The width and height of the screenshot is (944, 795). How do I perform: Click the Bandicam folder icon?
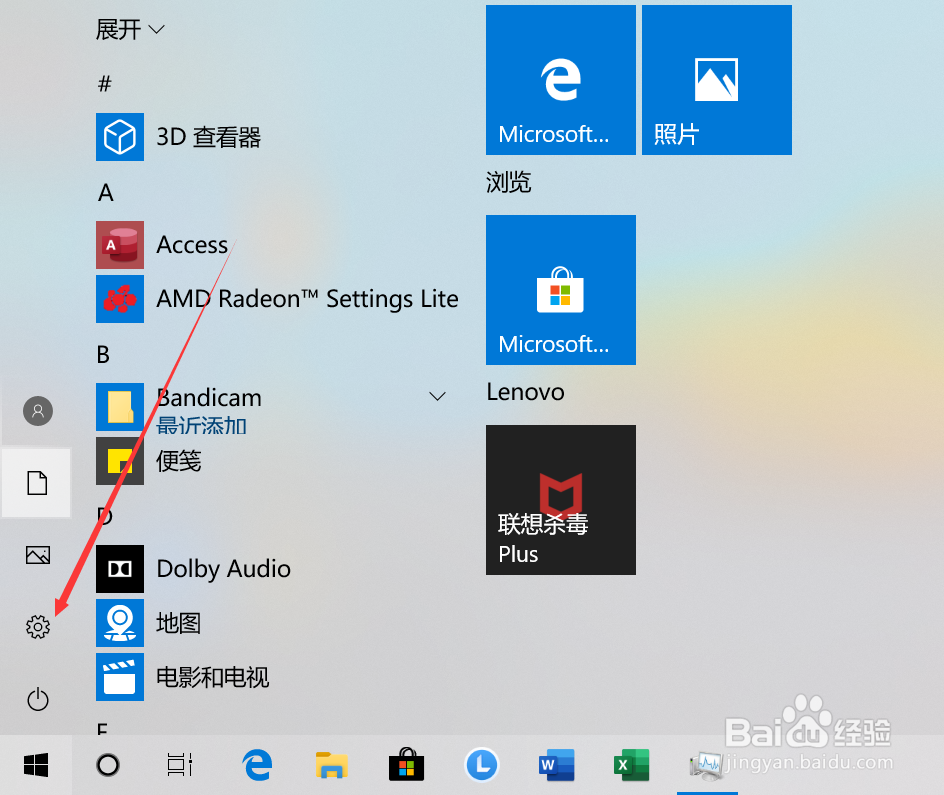[x=120, y=407]
